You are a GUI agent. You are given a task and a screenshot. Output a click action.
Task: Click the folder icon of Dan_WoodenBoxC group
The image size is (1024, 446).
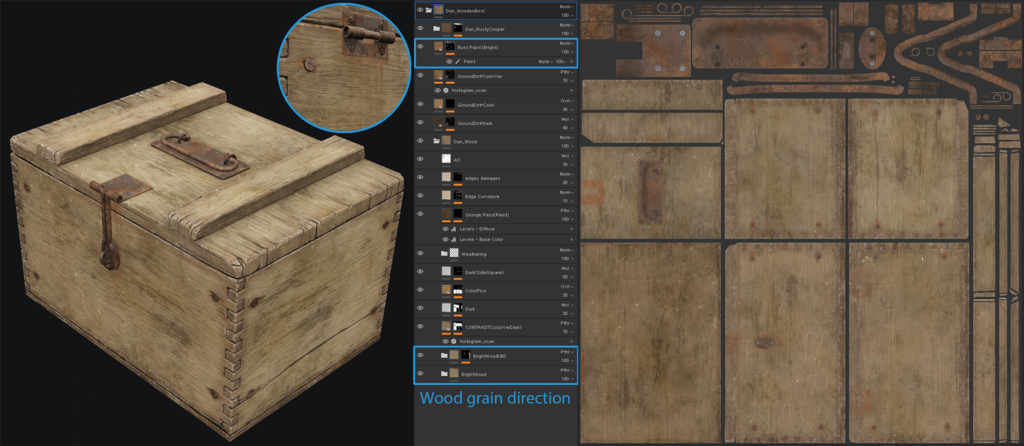[428, 10]
